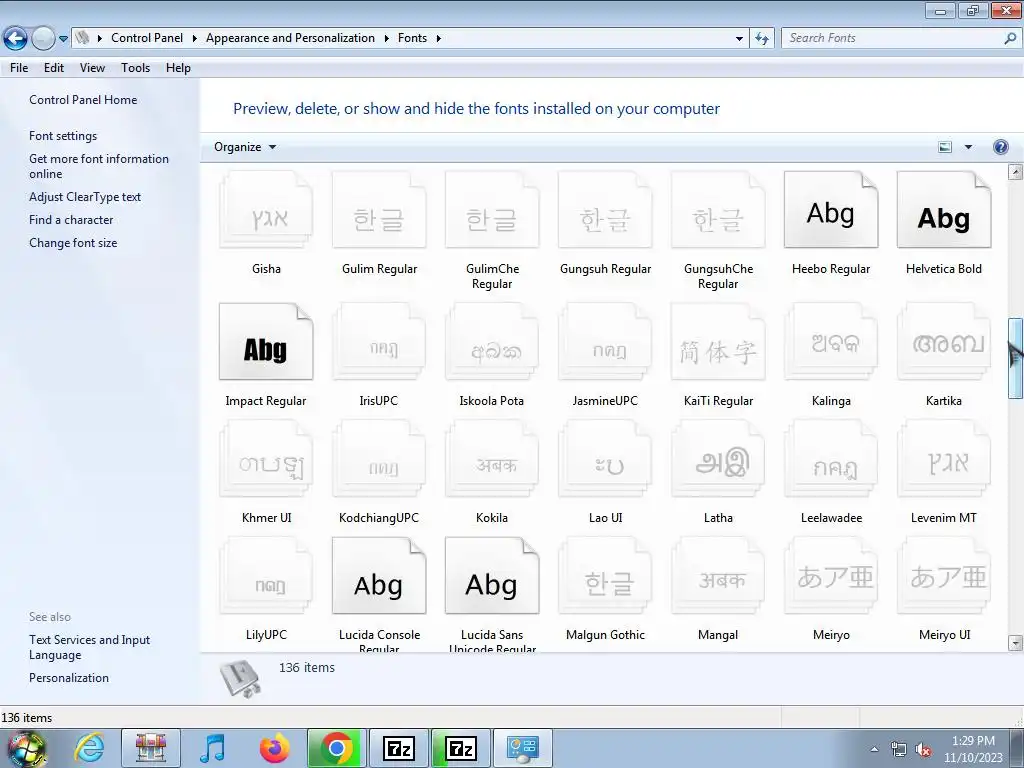Screen dimensions: 1024x768
Task: Select the Lucida Sans Unicode Regular font
Action: tap(492, 576)
